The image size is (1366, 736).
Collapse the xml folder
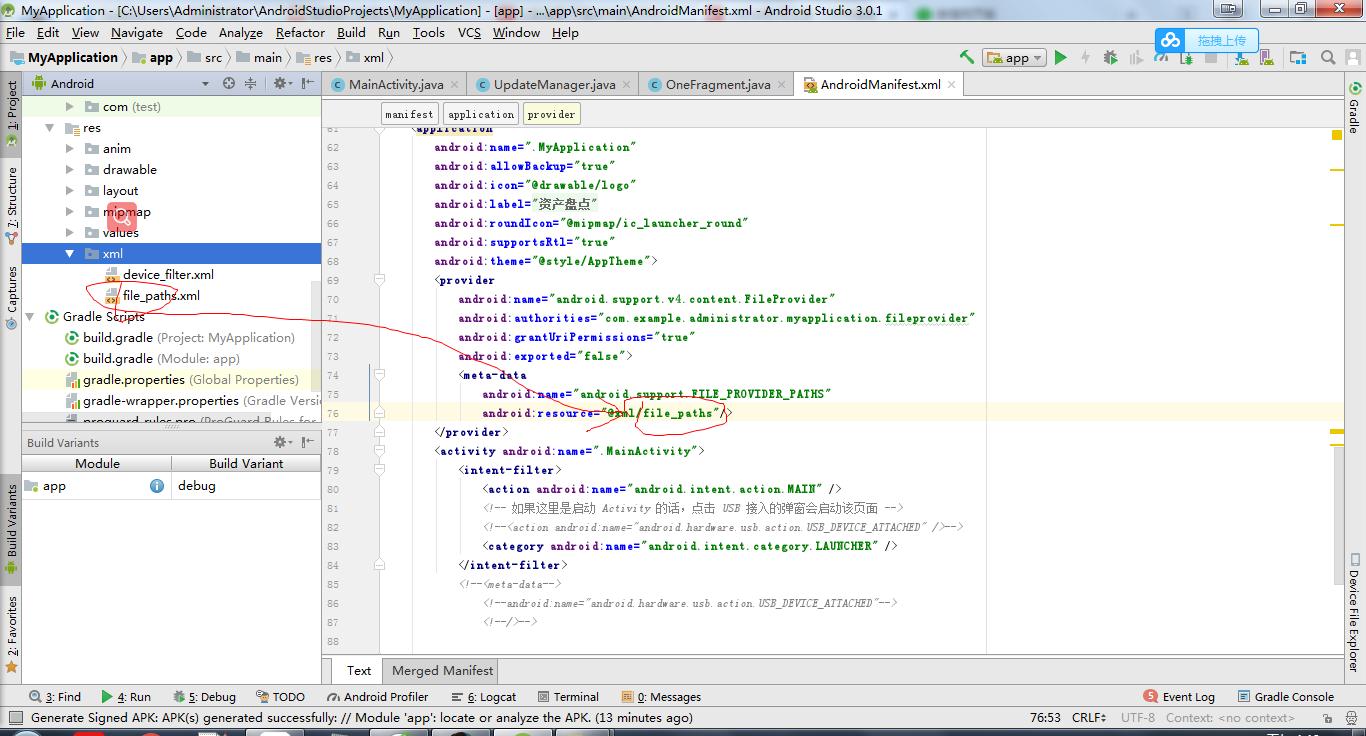tap(69, 254)
